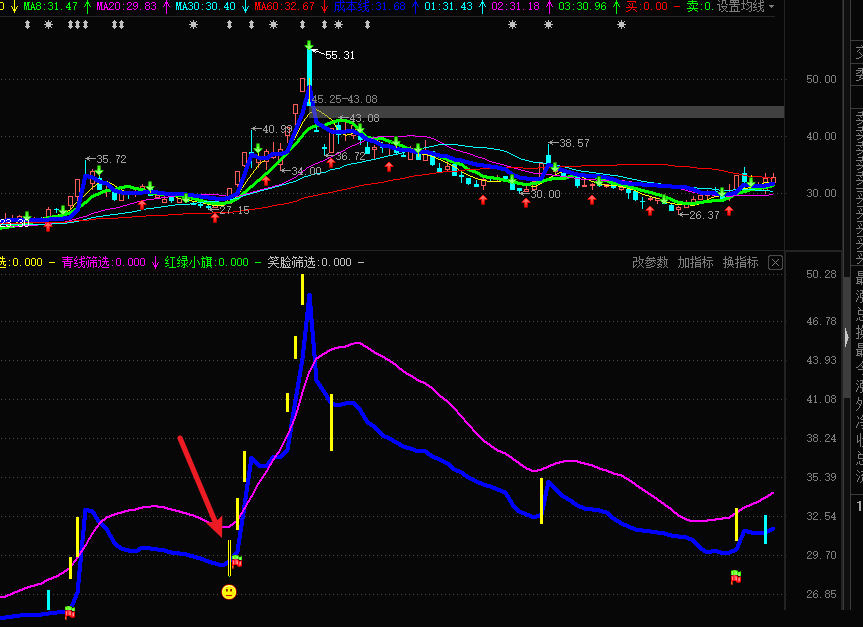Screen dimensions: 863x627
Task: Click the flag icon at the bottom-left of the indicator panel
Action: [69, 612]
